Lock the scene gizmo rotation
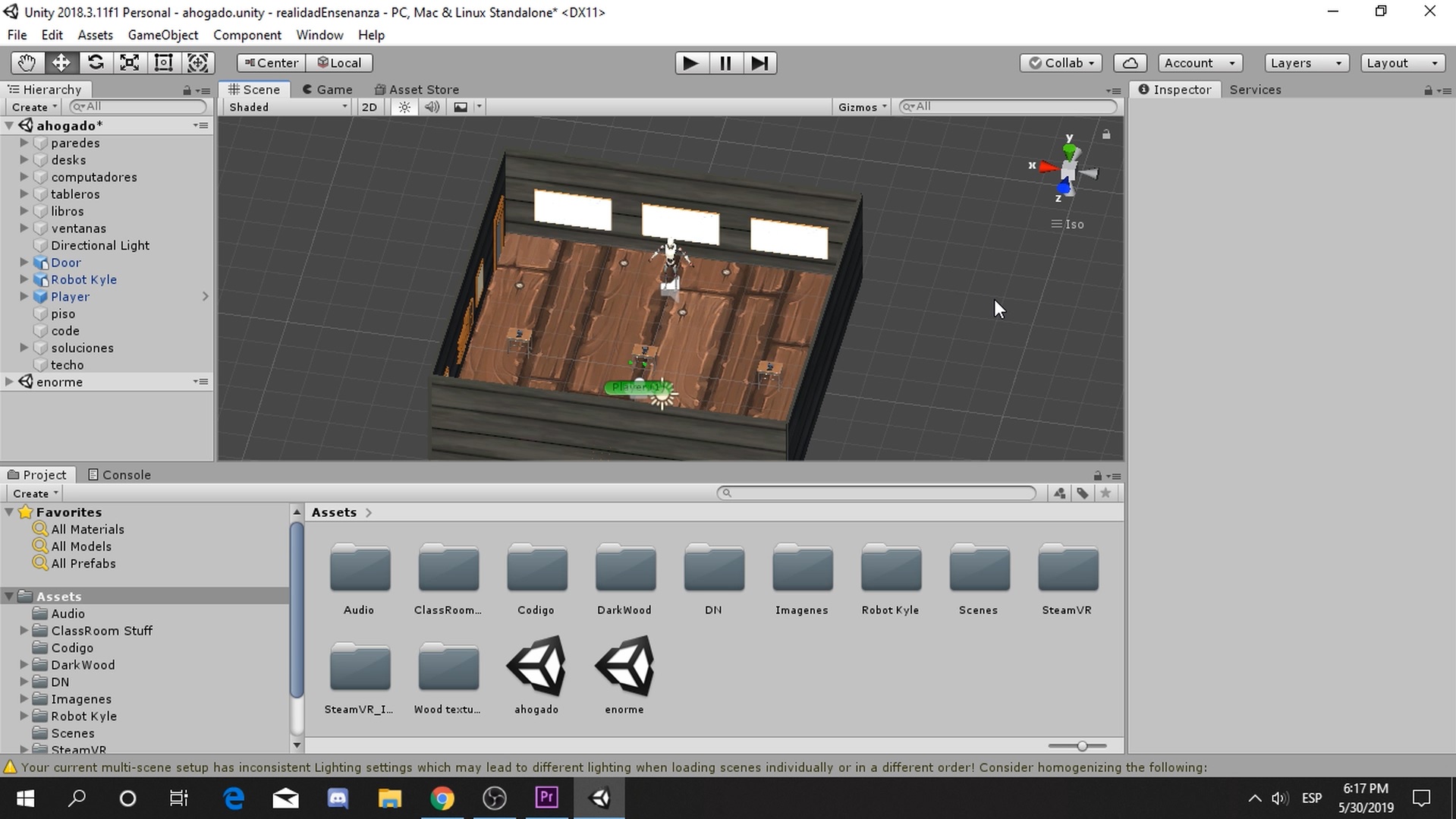1456x819 pixels. [x=1106, y=134]
